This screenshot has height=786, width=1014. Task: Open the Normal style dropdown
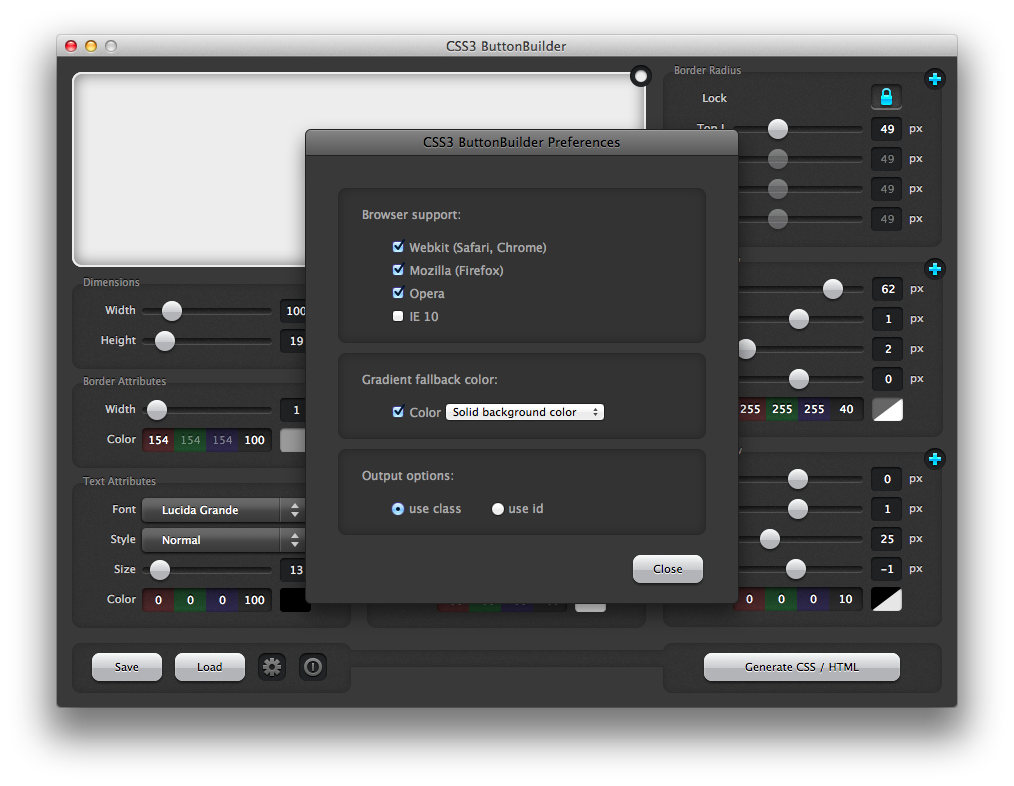[223, 540]
